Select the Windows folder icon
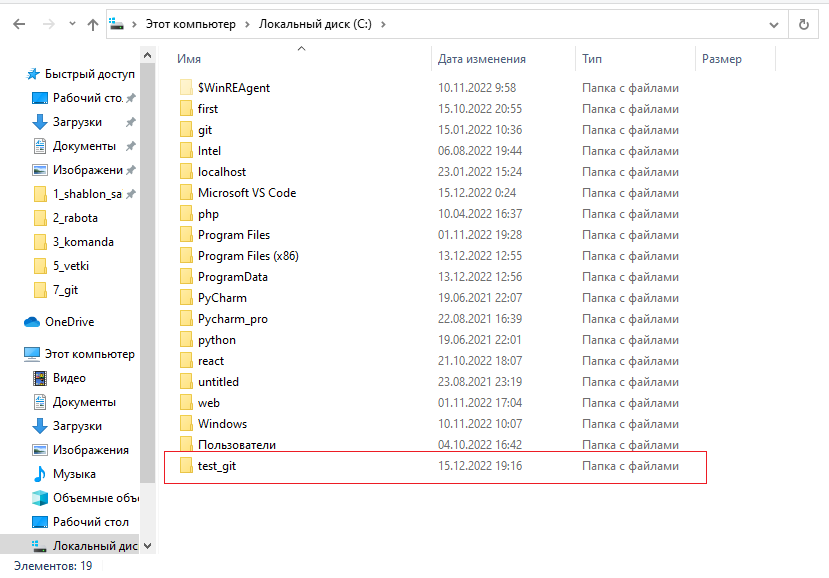This screenshot has width=829, height=578. click(x=186, y=424)
